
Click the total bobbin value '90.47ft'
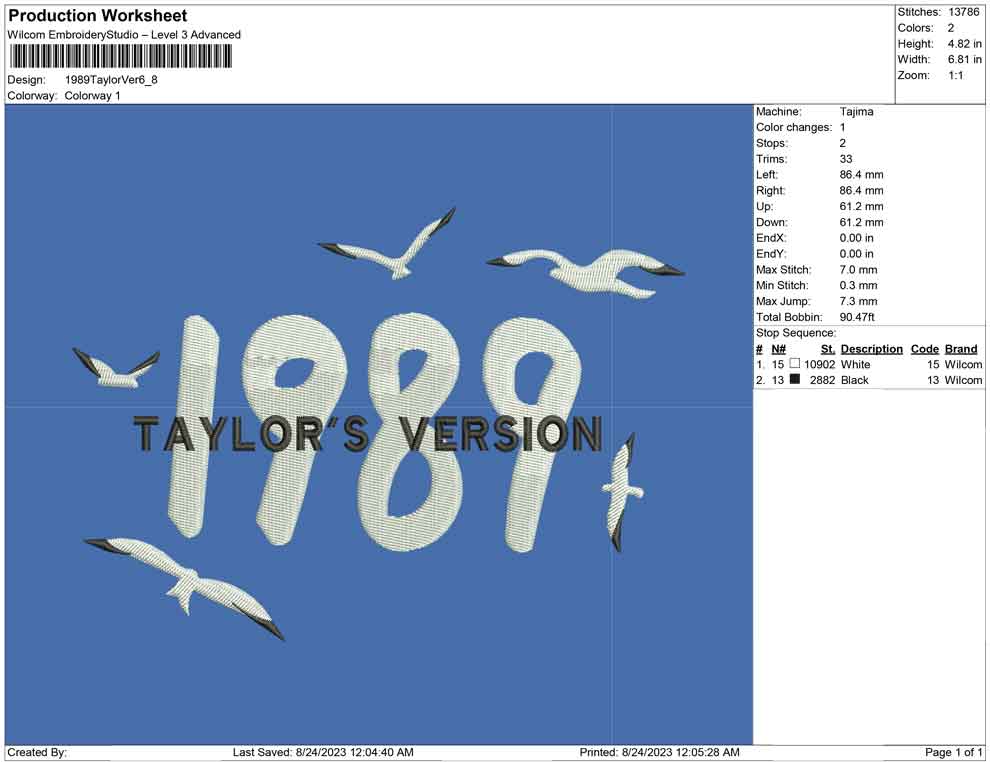[857, 317]
